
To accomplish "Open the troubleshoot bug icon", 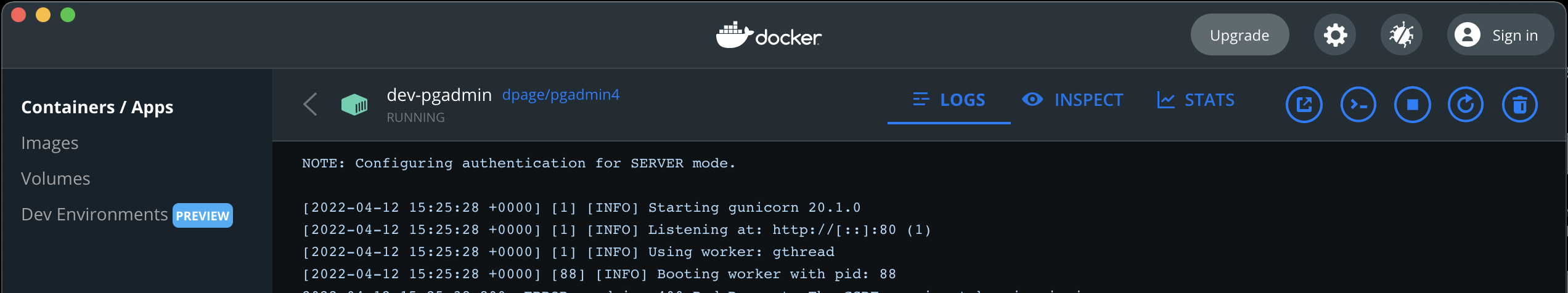I will click(1401, 35).
